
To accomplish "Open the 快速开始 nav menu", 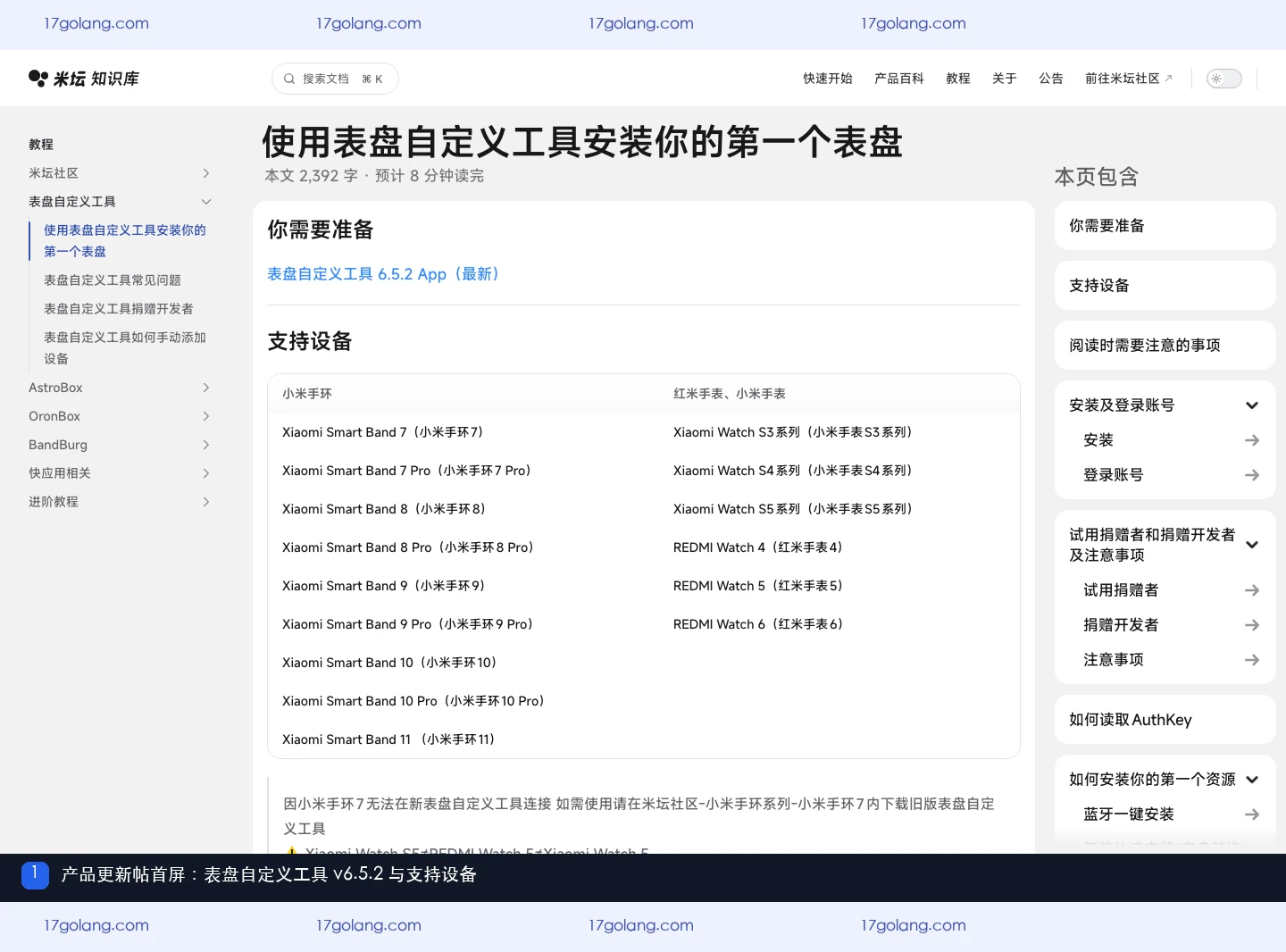I will [x=828, y=79].
